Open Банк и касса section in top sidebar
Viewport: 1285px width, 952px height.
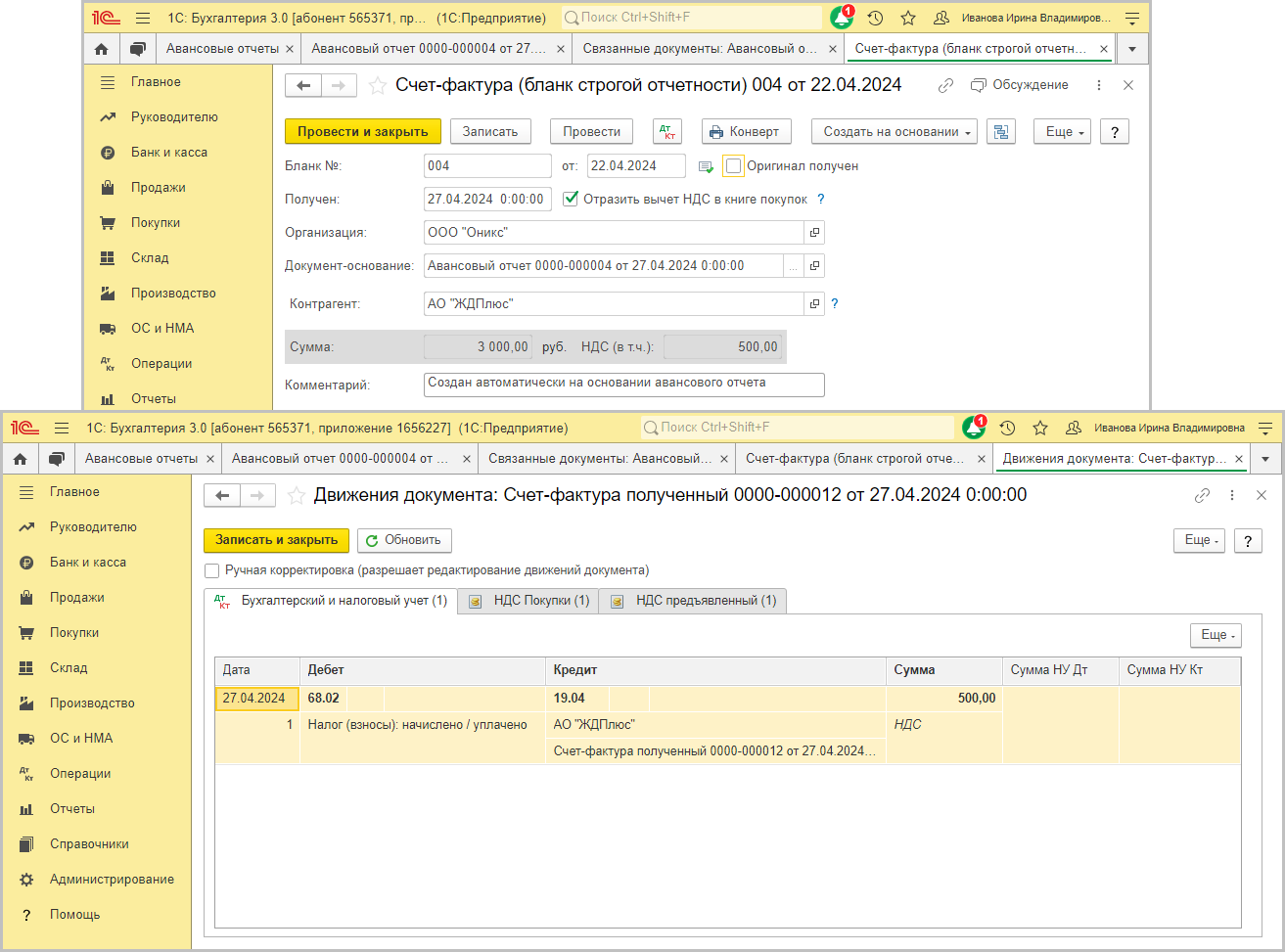click(169, 153)
